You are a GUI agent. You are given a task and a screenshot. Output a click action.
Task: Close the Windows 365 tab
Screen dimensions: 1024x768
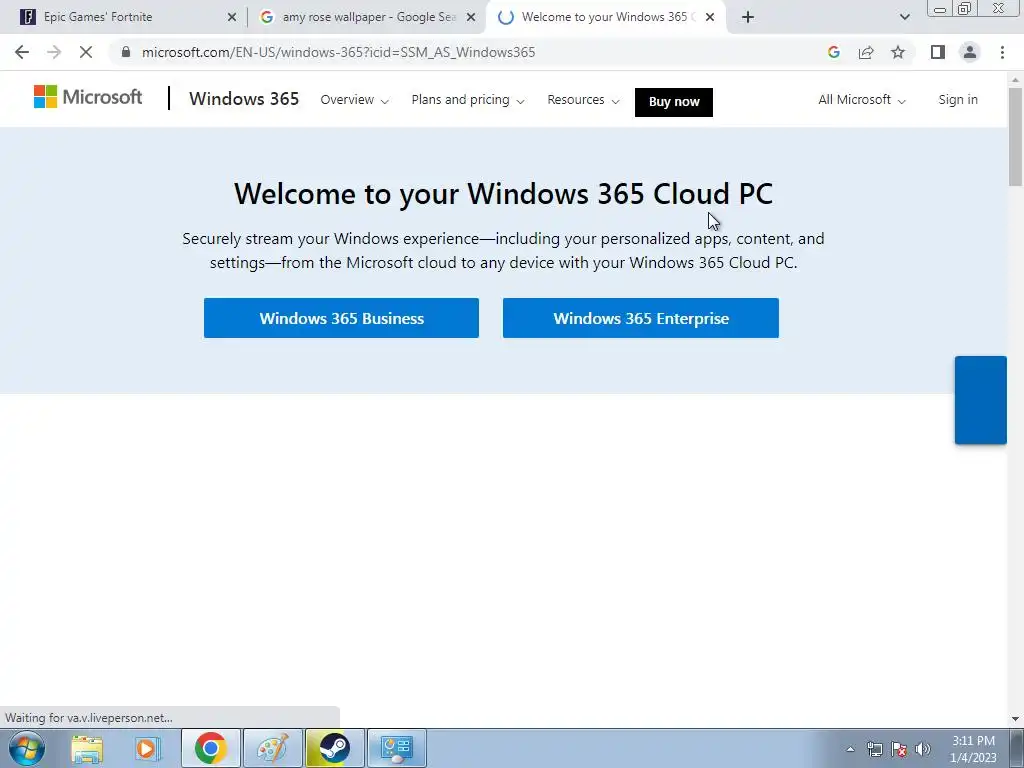point(710,17)
